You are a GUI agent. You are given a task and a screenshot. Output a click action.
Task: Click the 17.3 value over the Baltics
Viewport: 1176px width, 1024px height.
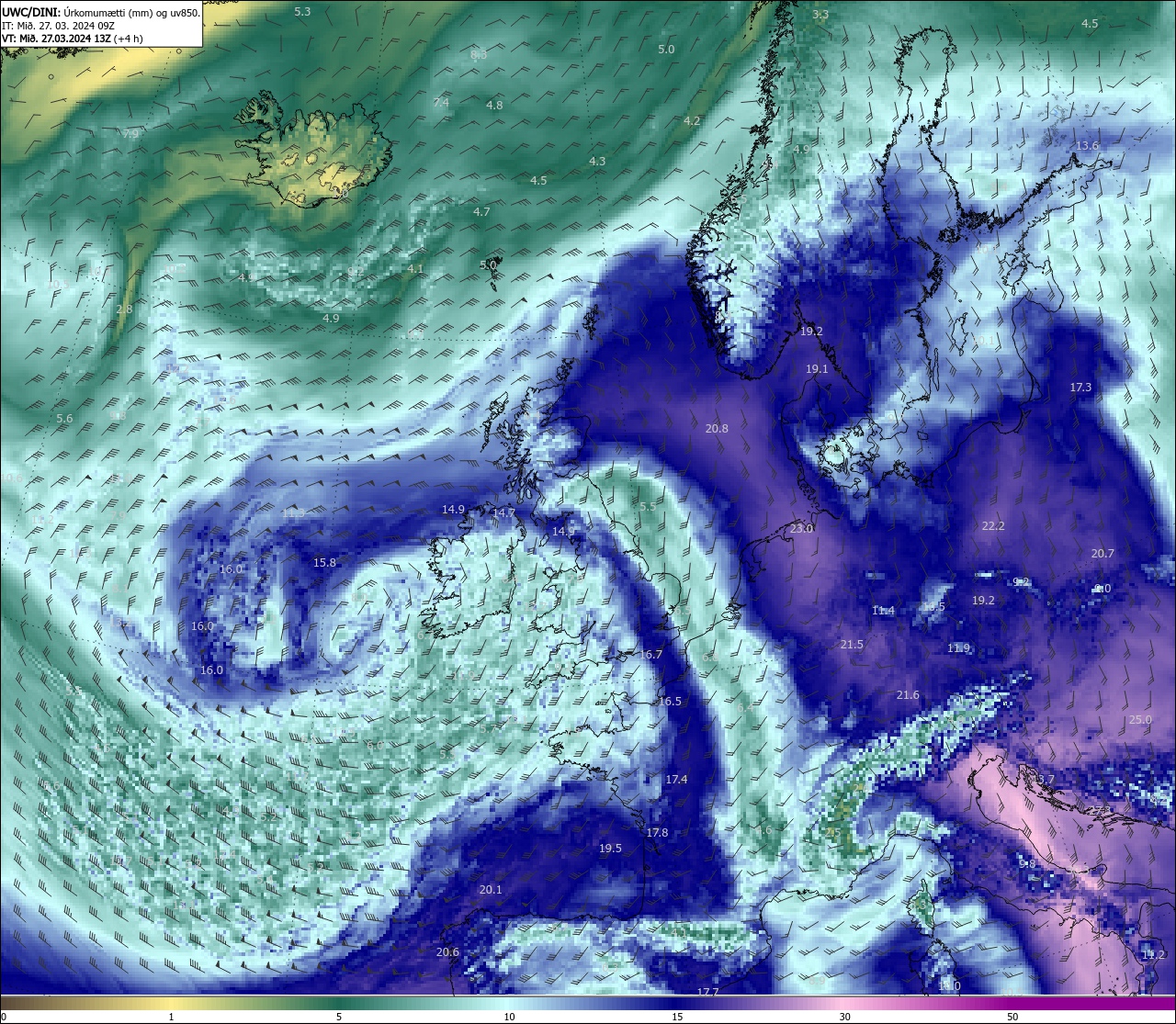point(1080,388)
